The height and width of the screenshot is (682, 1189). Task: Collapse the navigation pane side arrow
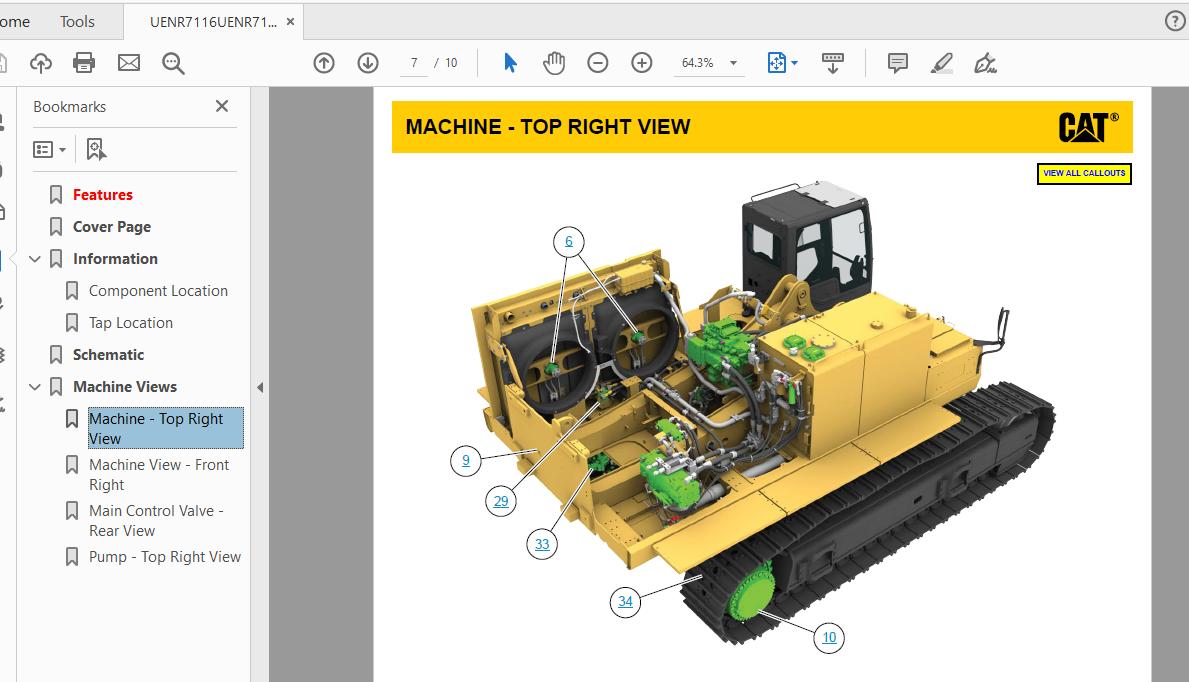pyautogui.click(x=260, y=388)
